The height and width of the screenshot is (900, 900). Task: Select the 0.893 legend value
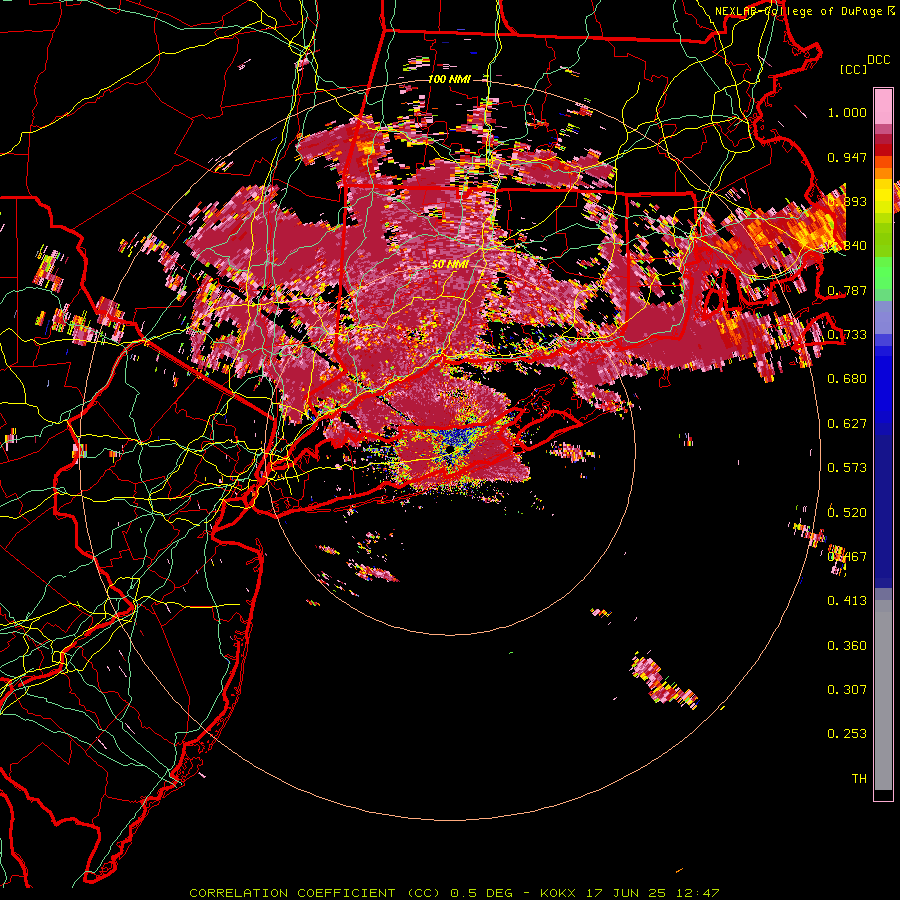coord(847,201)
